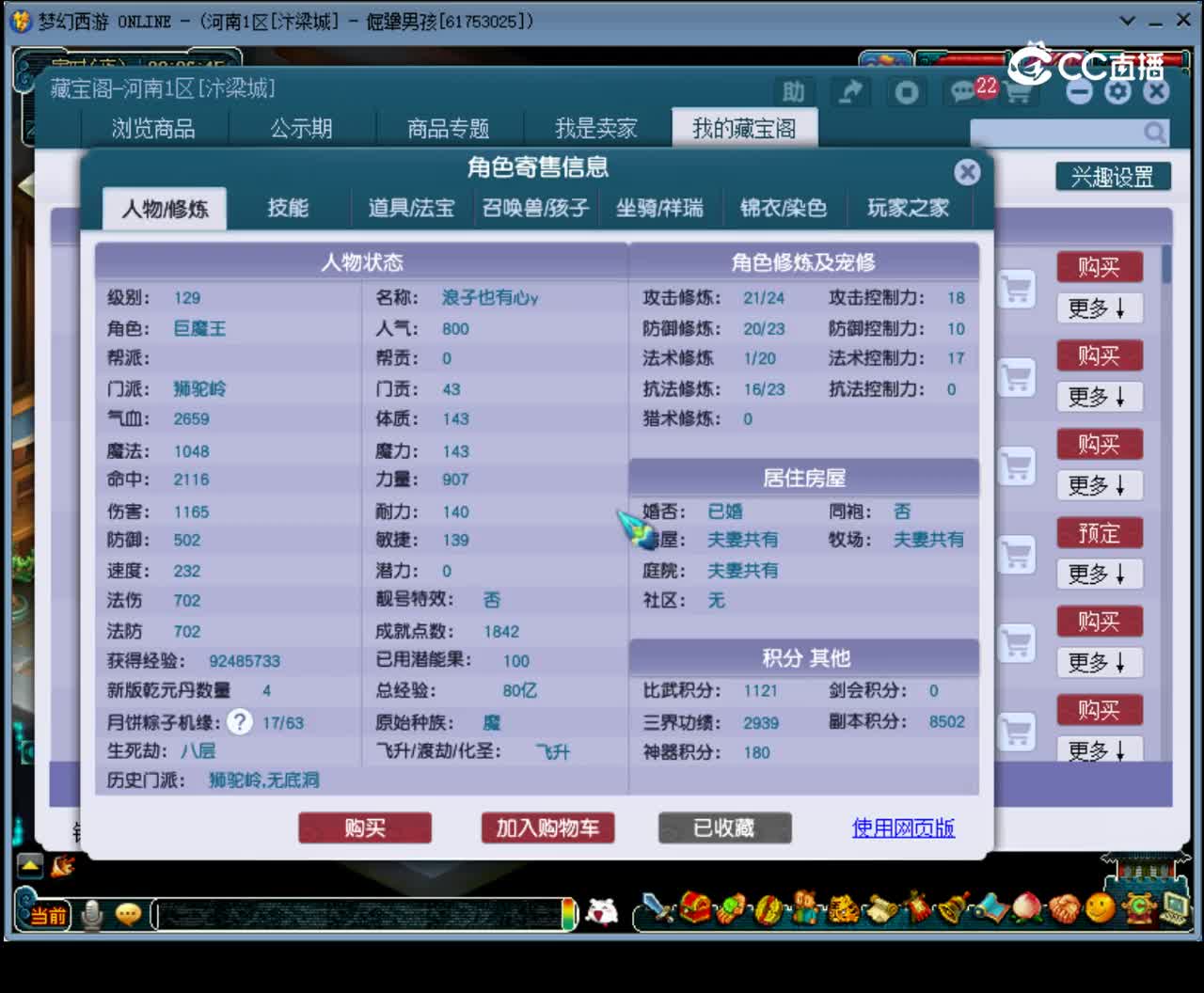Click the 92485733 experience value

point(245,661)
